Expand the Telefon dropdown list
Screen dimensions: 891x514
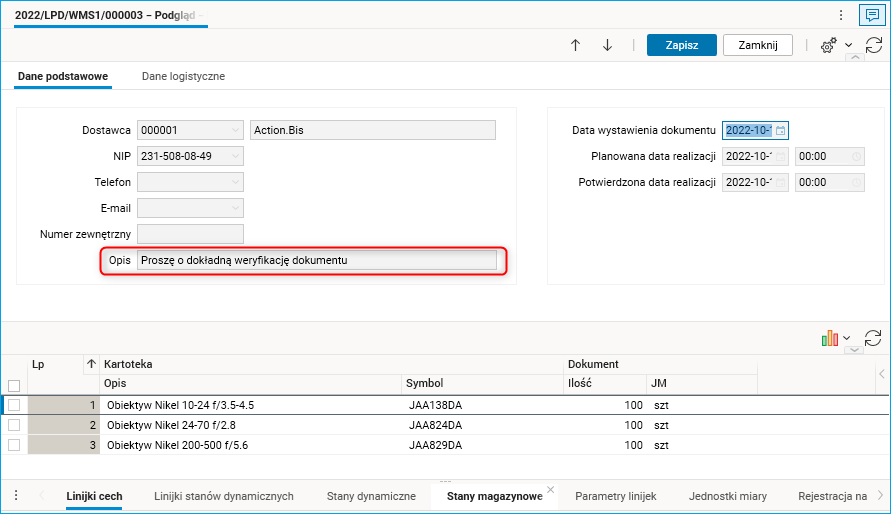(235, 182)
